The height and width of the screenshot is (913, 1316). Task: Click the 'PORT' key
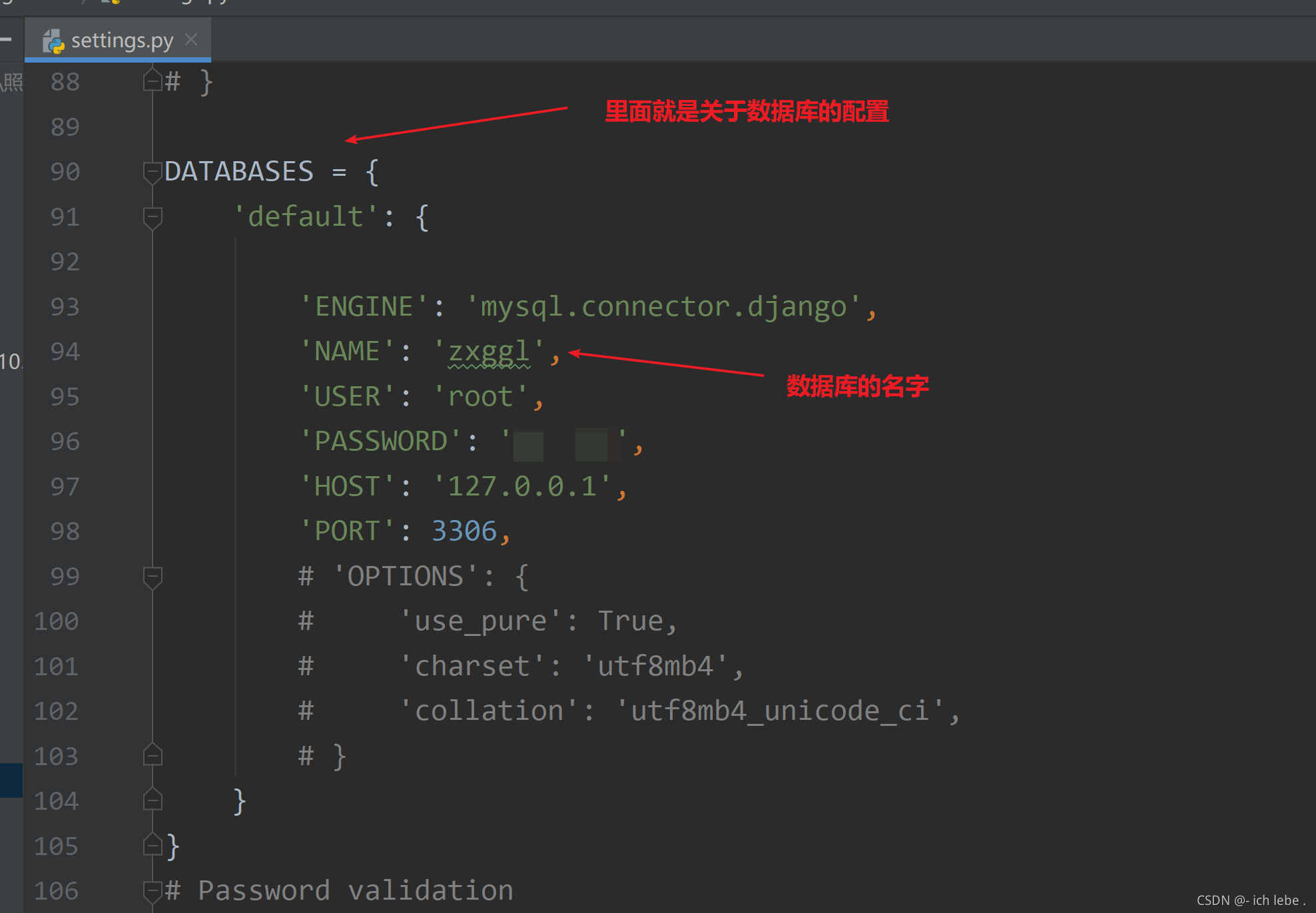click(x=347, y=531)
